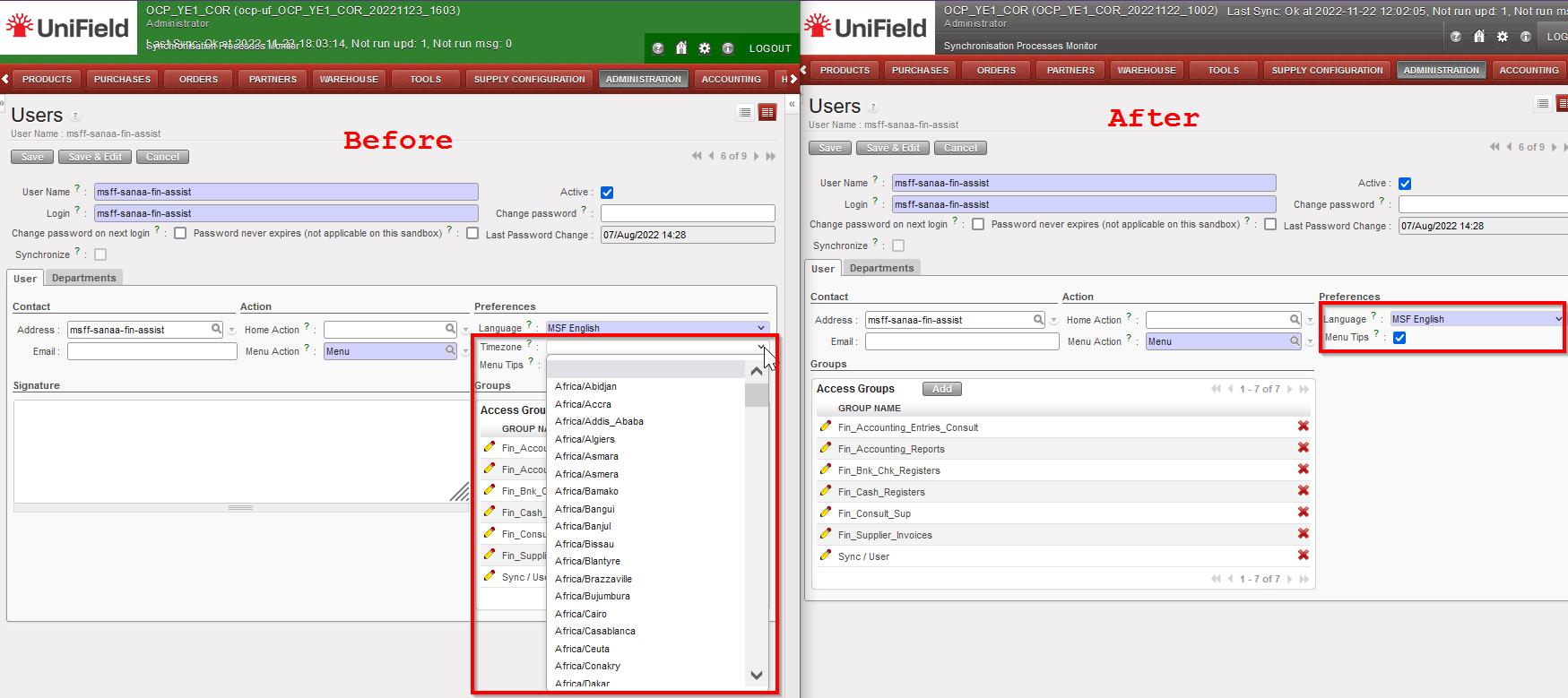Click Cancel button in After window
Image resolution: width=1568 pixels, height=698 pixels.
960,148
